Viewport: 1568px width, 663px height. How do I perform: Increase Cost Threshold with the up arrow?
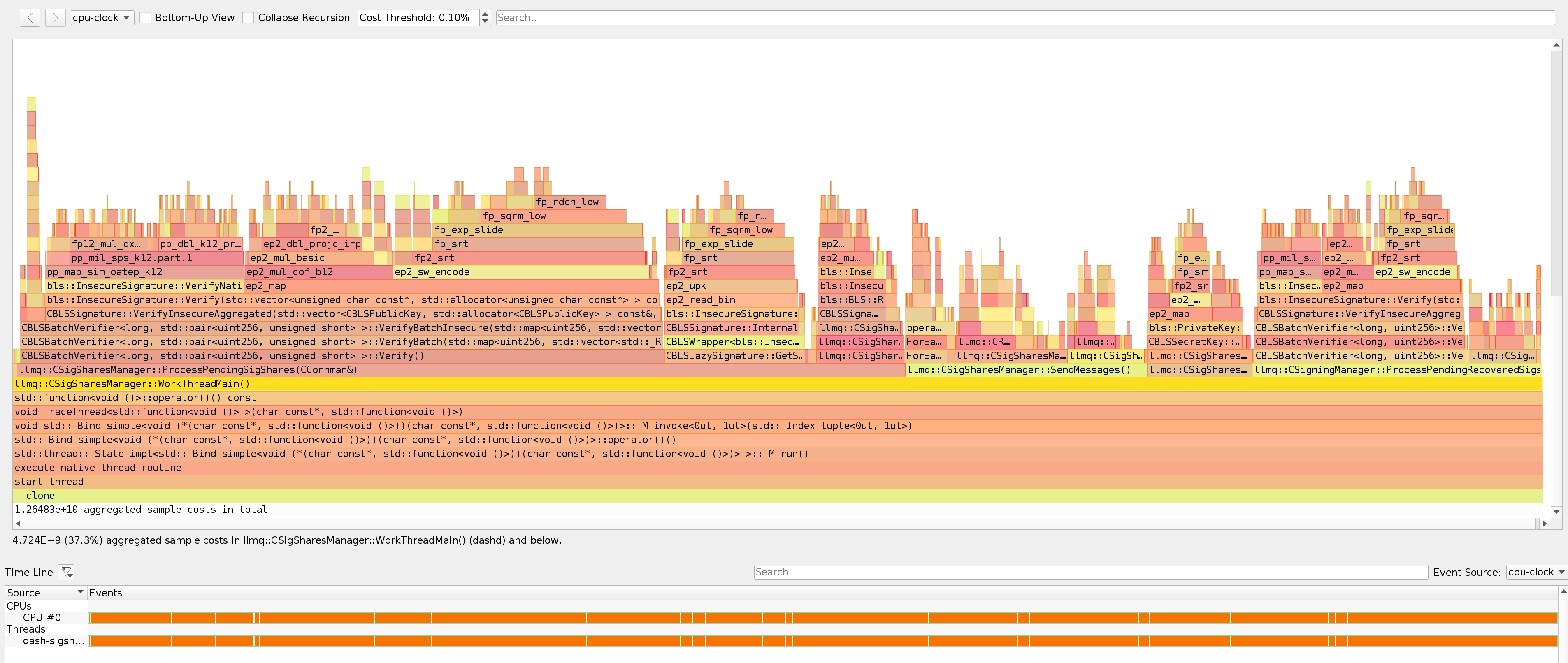(x=485, y=14)
